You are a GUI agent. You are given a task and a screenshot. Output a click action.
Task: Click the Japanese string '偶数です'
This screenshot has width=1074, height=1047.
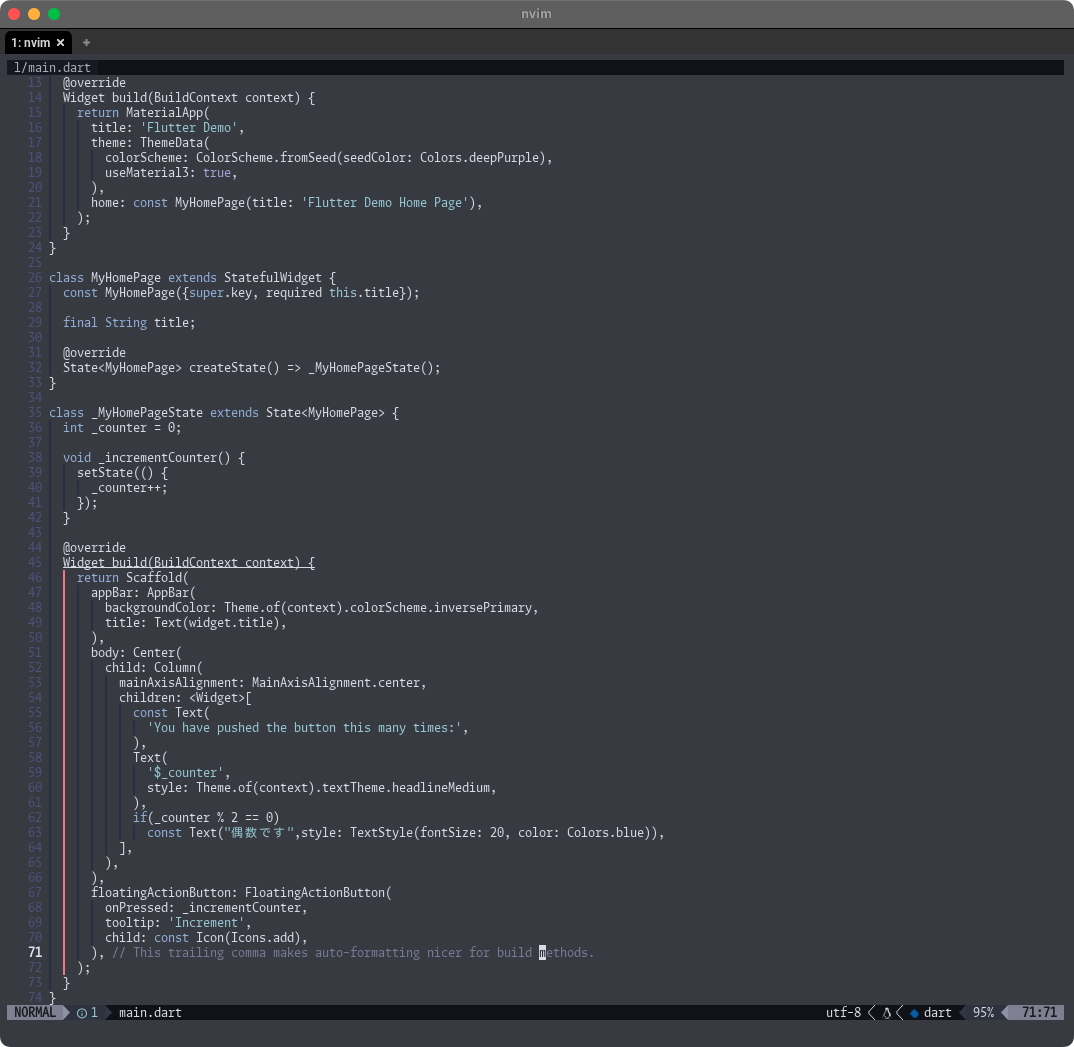pyautogui.click(x=260, y=833)
